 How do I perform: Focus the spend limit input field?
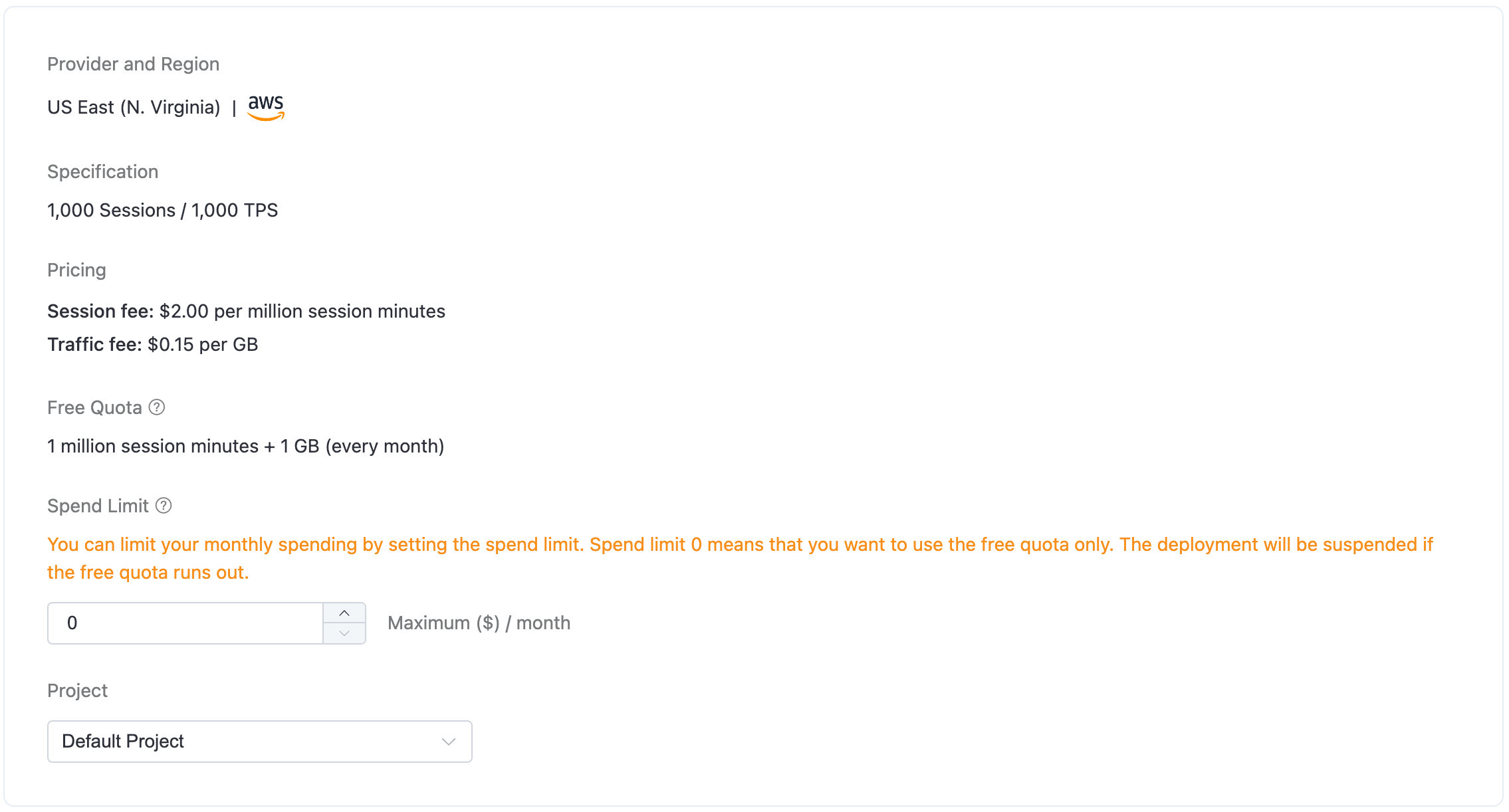(x=186, y=623)
